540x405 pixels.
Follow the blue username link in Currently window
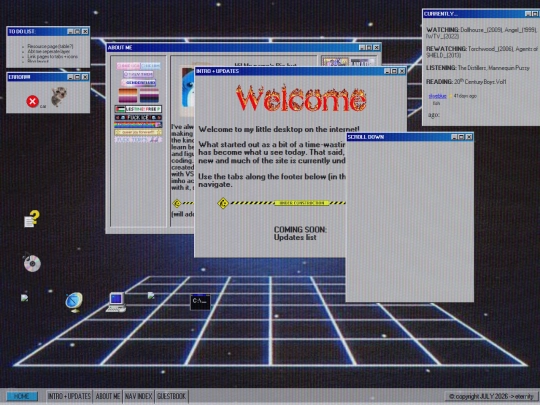tap(437, 96)
